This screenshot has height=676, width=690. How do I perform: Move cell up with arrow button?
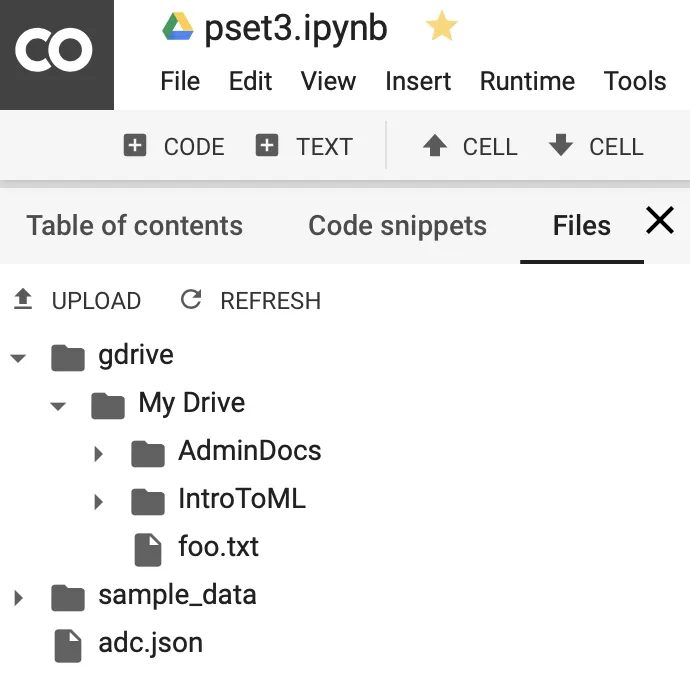[470, 147]
